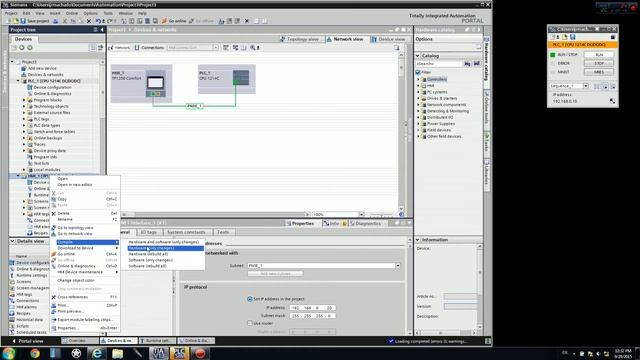Click the Windows Start button

9,353
